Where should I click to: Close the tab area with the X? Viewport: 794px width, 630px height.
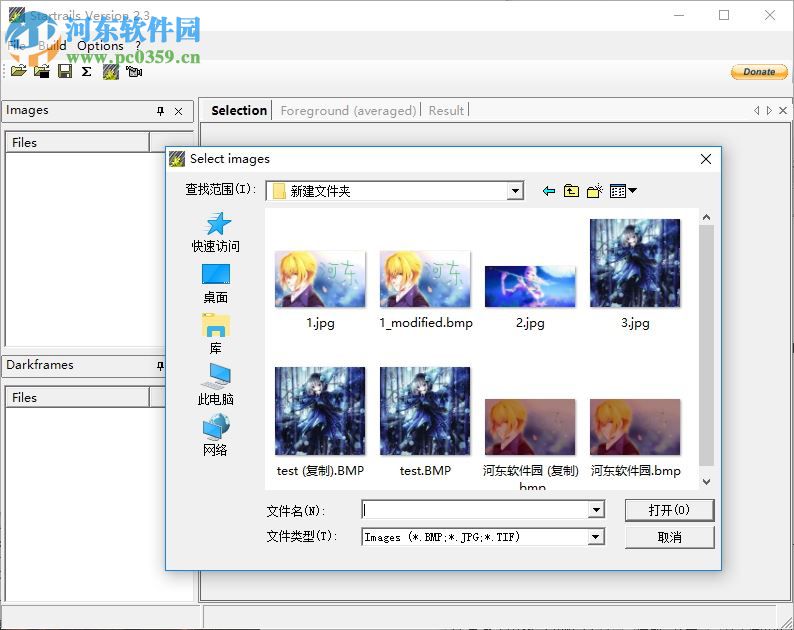click(783, 110)
